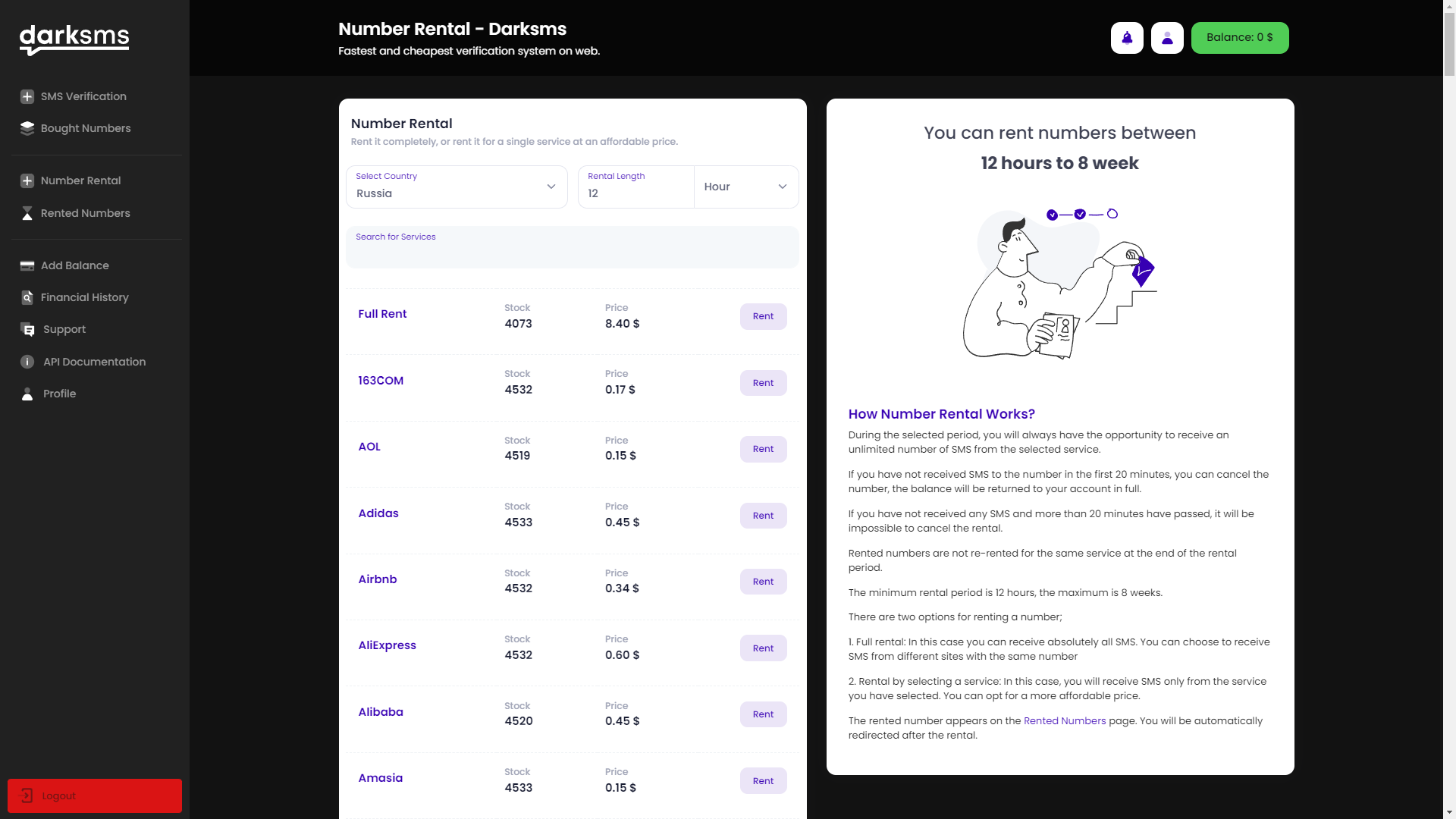Click the SMS Verification plus icon
Image resolution: width=1456 pixels, height=819 pixels.
27,96
